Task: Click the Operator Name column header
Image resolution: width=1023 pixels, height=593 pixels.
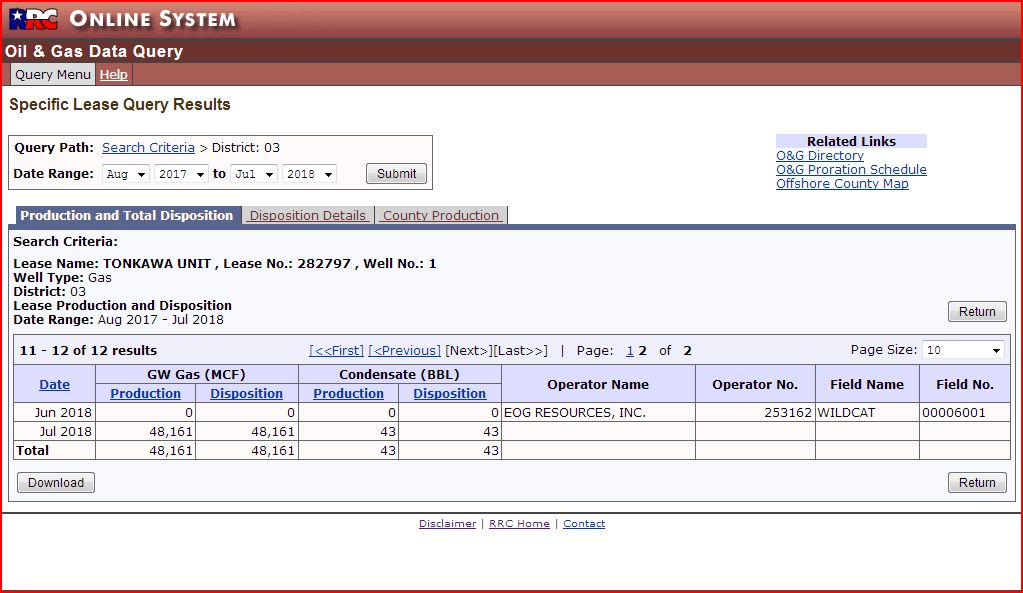Action: [x=598, y=384]
